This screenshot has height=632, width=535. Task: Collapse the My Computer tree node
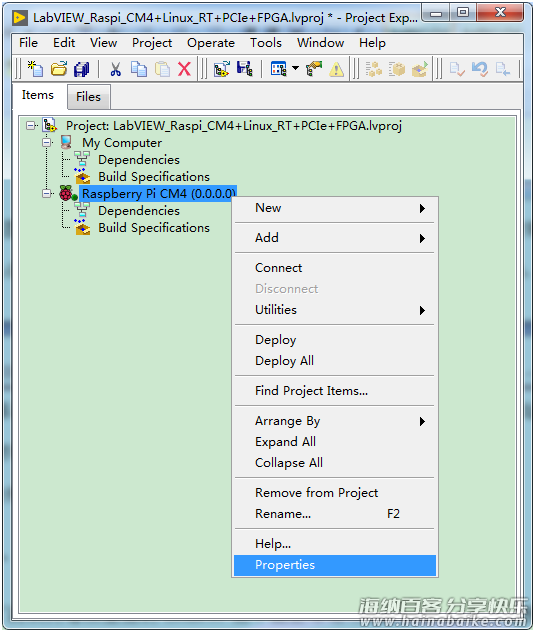(x=47, y=143)
